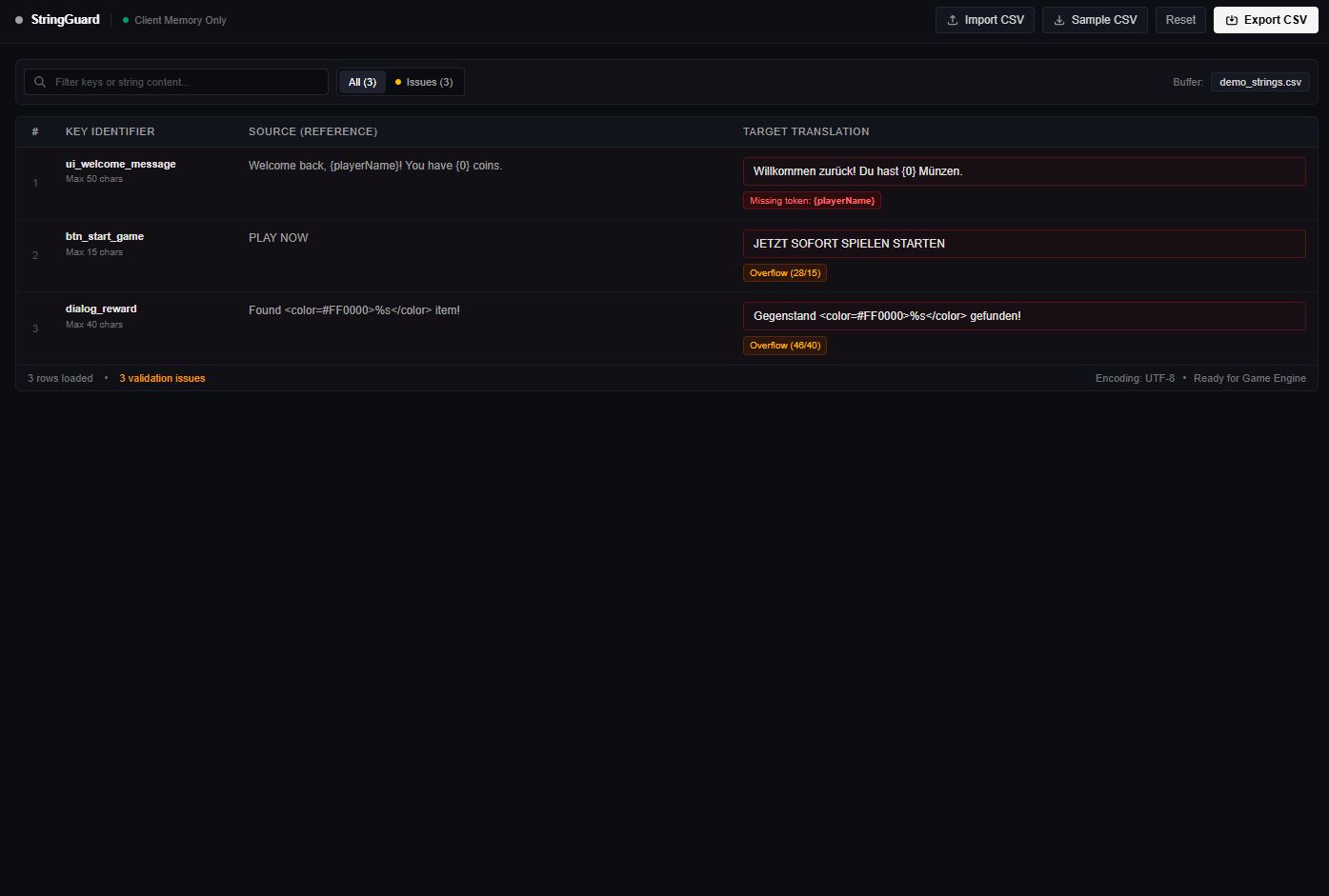This screenshot has width=1329, height=896.
Task: Click the Buffer: label
Action: click(x=1188, y=82)
